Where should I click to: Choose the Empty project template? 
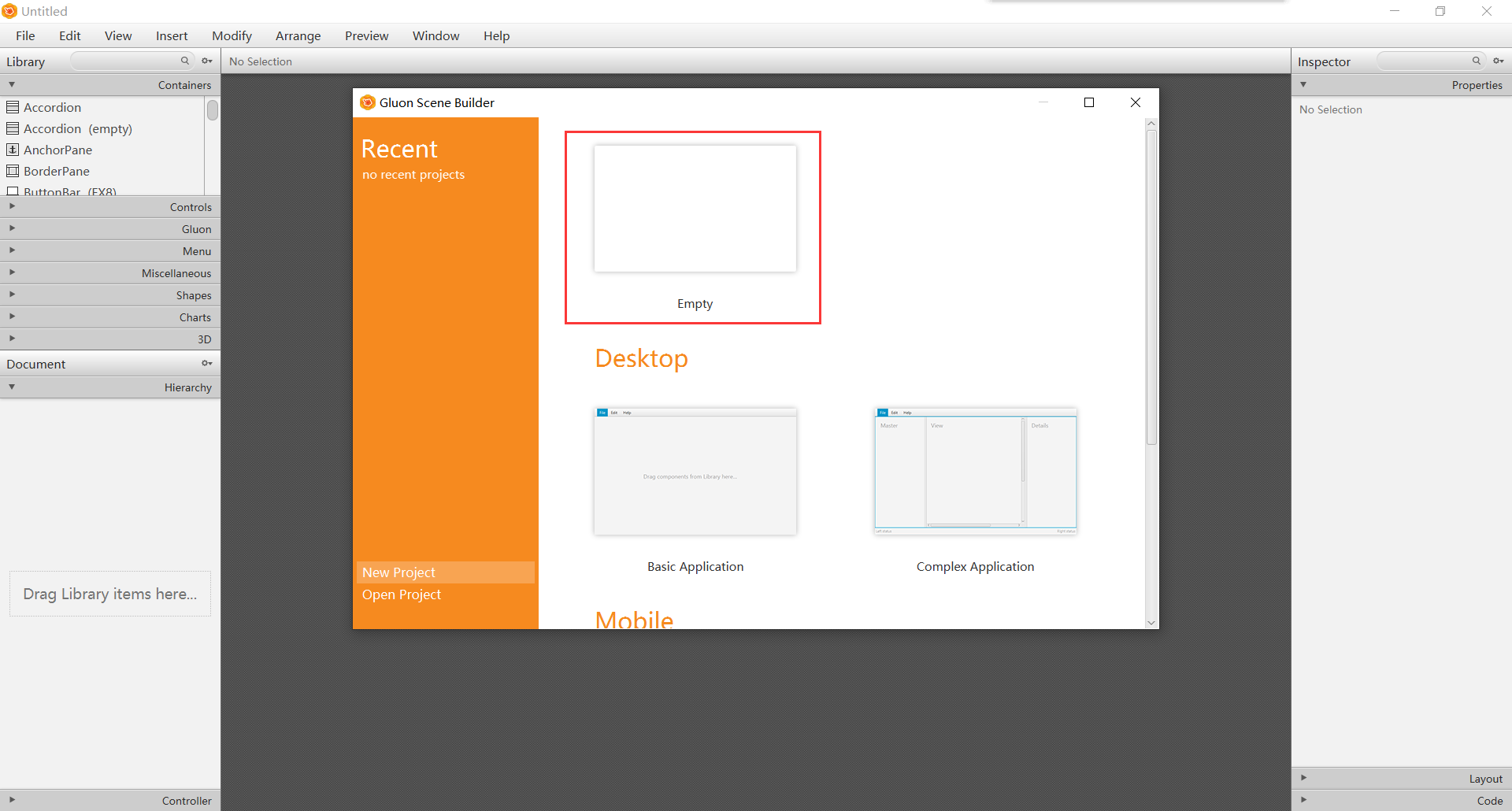pyautogui.click(x=695, y=209)
